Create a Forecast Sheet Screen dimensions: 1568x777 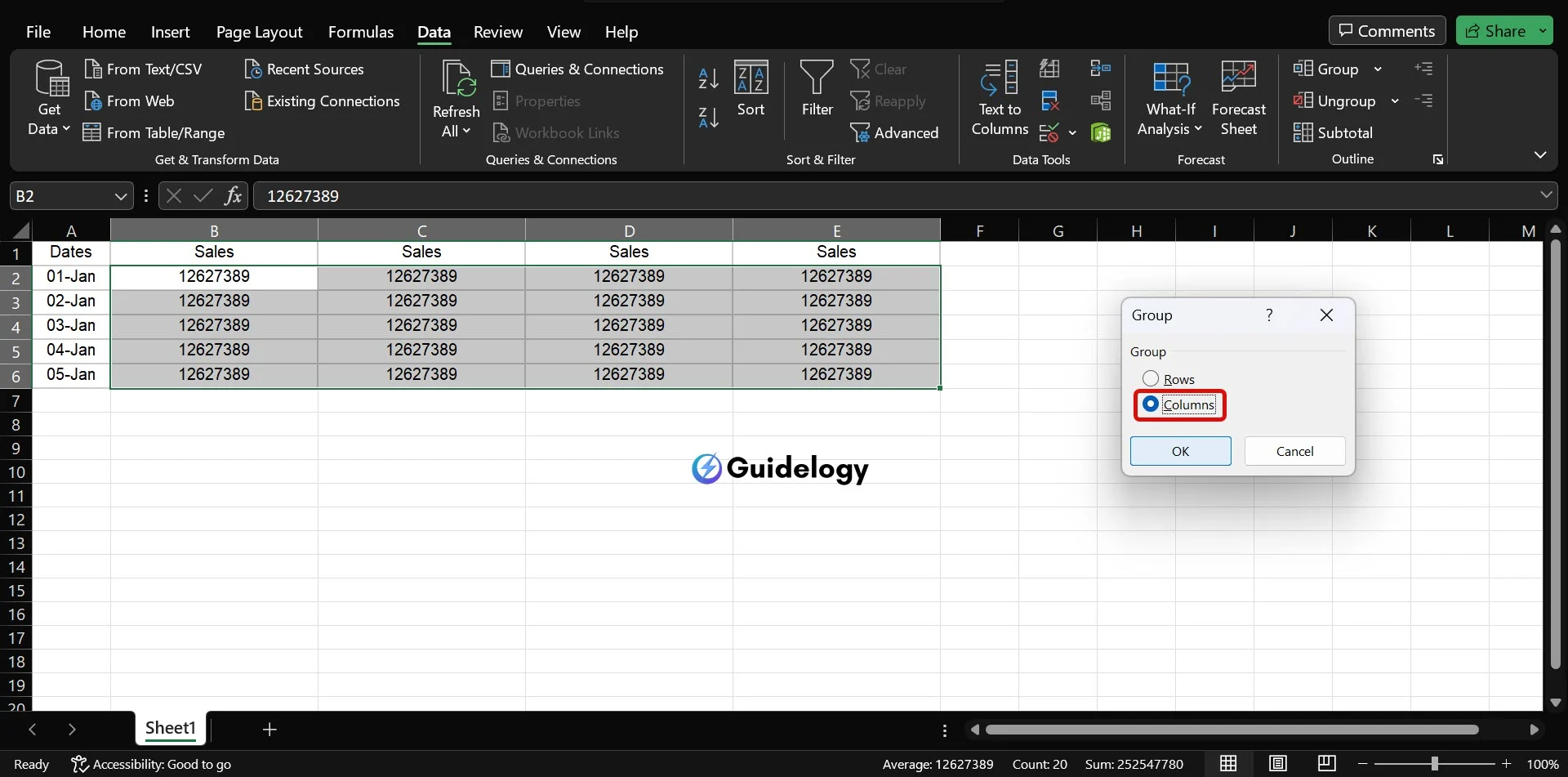coord(1239,98)
